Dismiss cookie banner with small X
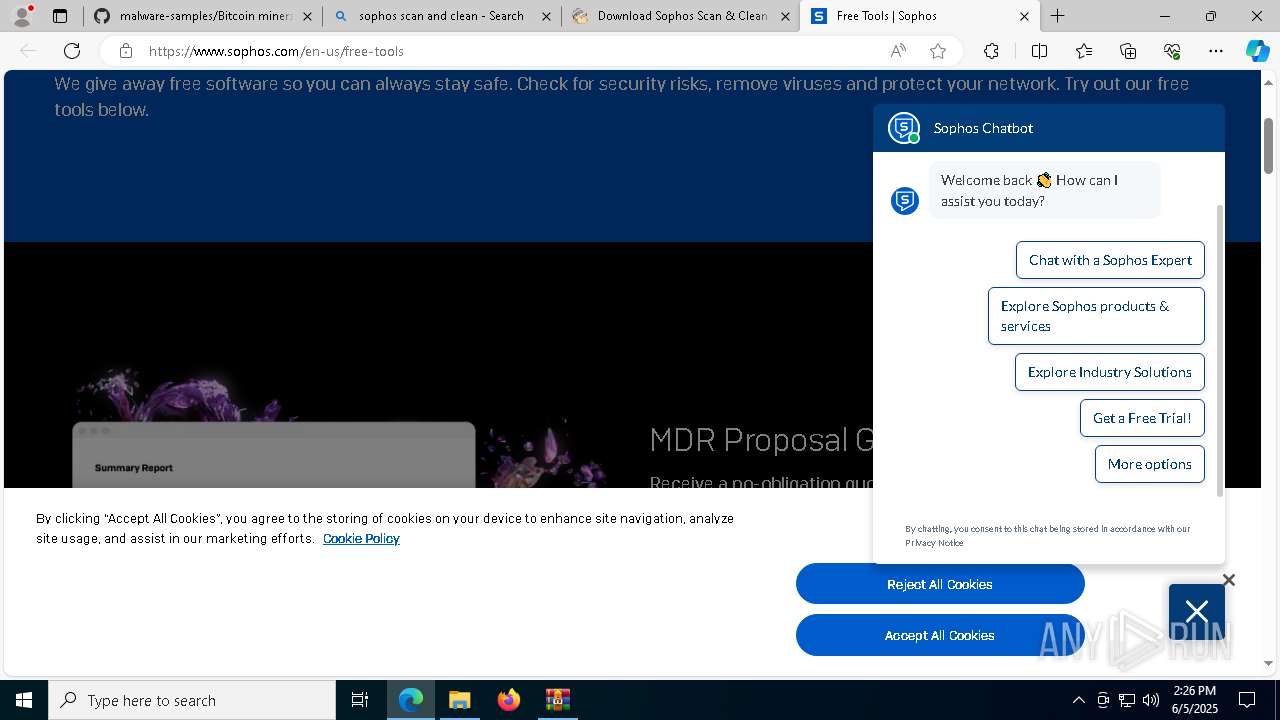Image resolution: width=1280 pixels, height=720 pixels. [1229, 580]
